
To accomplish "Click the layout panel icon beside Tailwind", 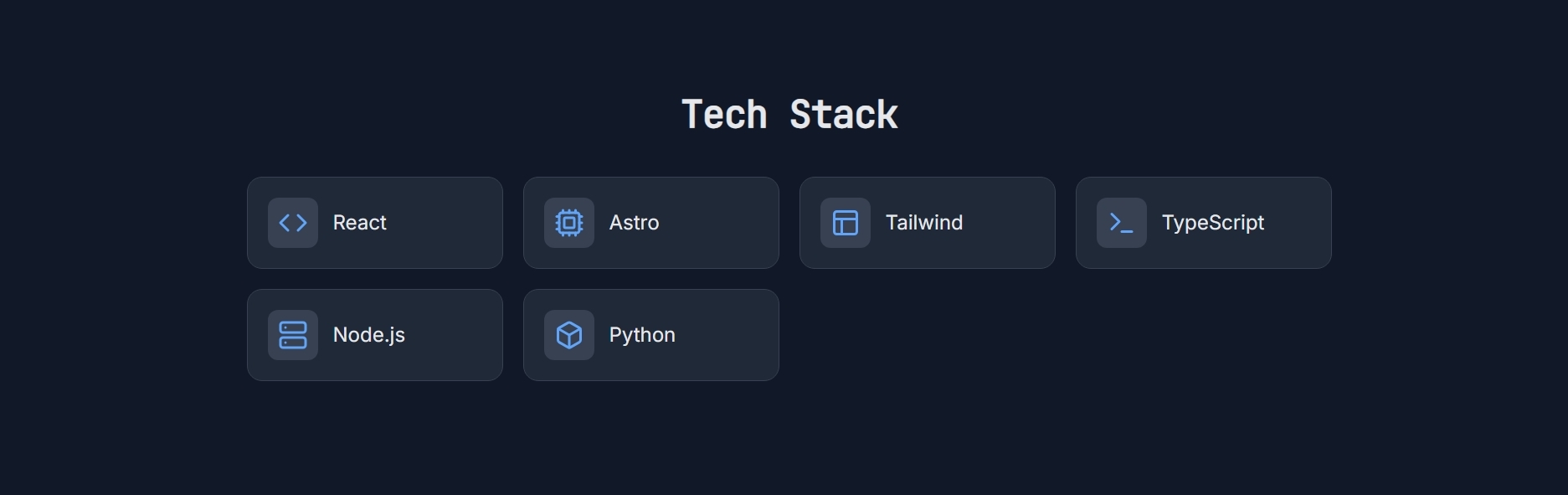I will coord(846,223).
